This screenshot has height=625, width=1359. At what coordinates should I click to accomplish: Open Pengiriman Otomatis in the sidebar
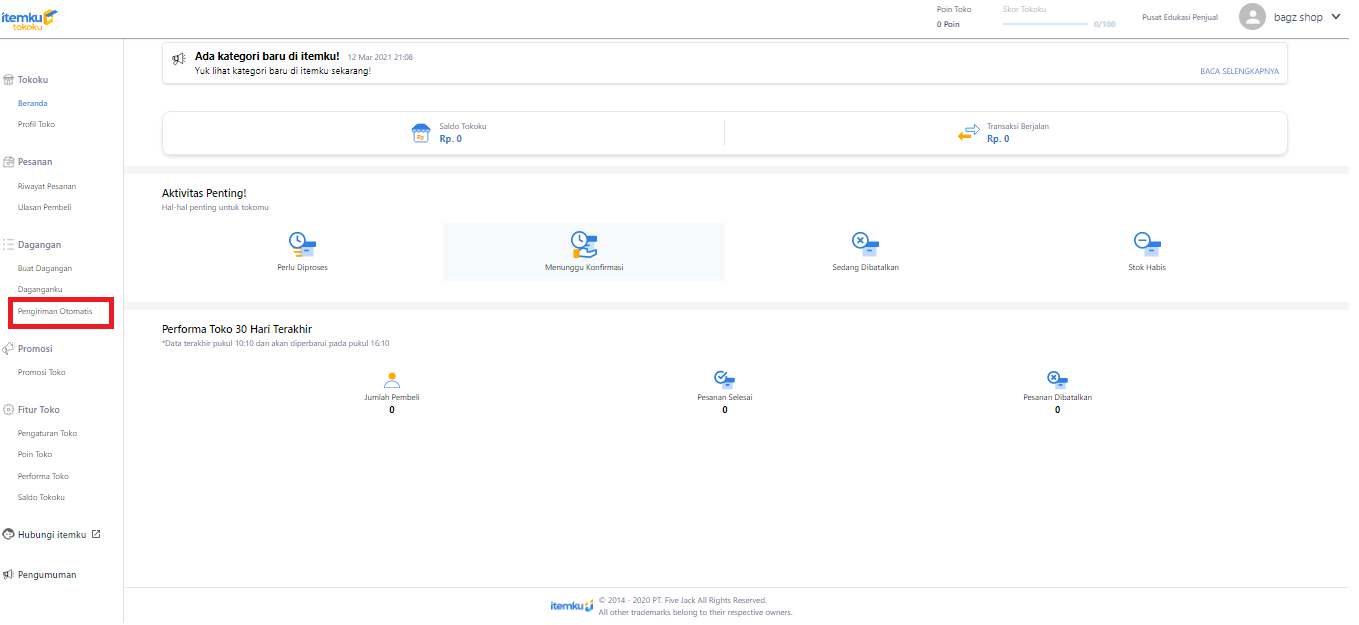(55, 311)
